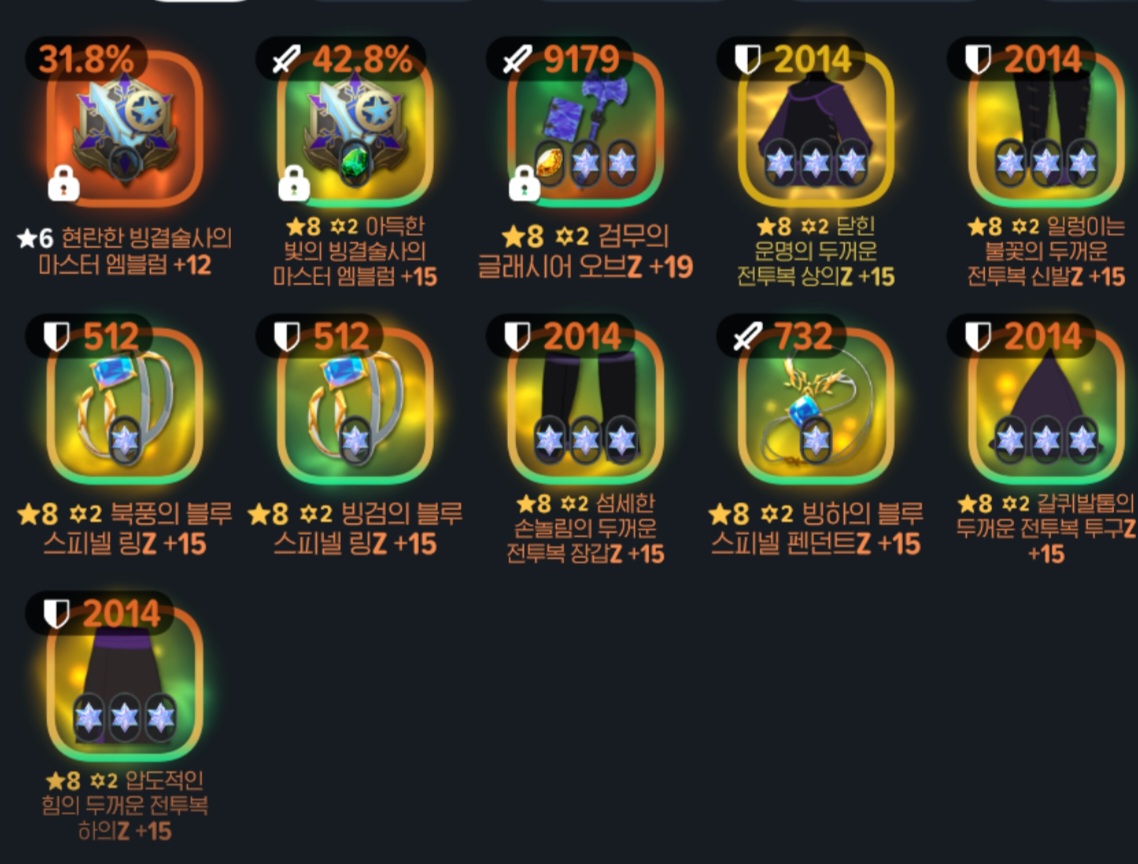Click the snowflake gem on the pendant
Image resolution: width=1138 pixels, height=864 pixels.
click(x=816, y=440)
